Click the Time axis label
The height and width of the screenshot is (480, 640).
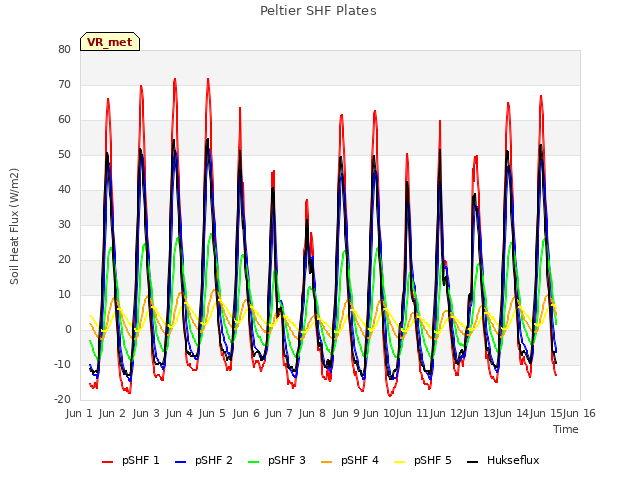(566, 429)
